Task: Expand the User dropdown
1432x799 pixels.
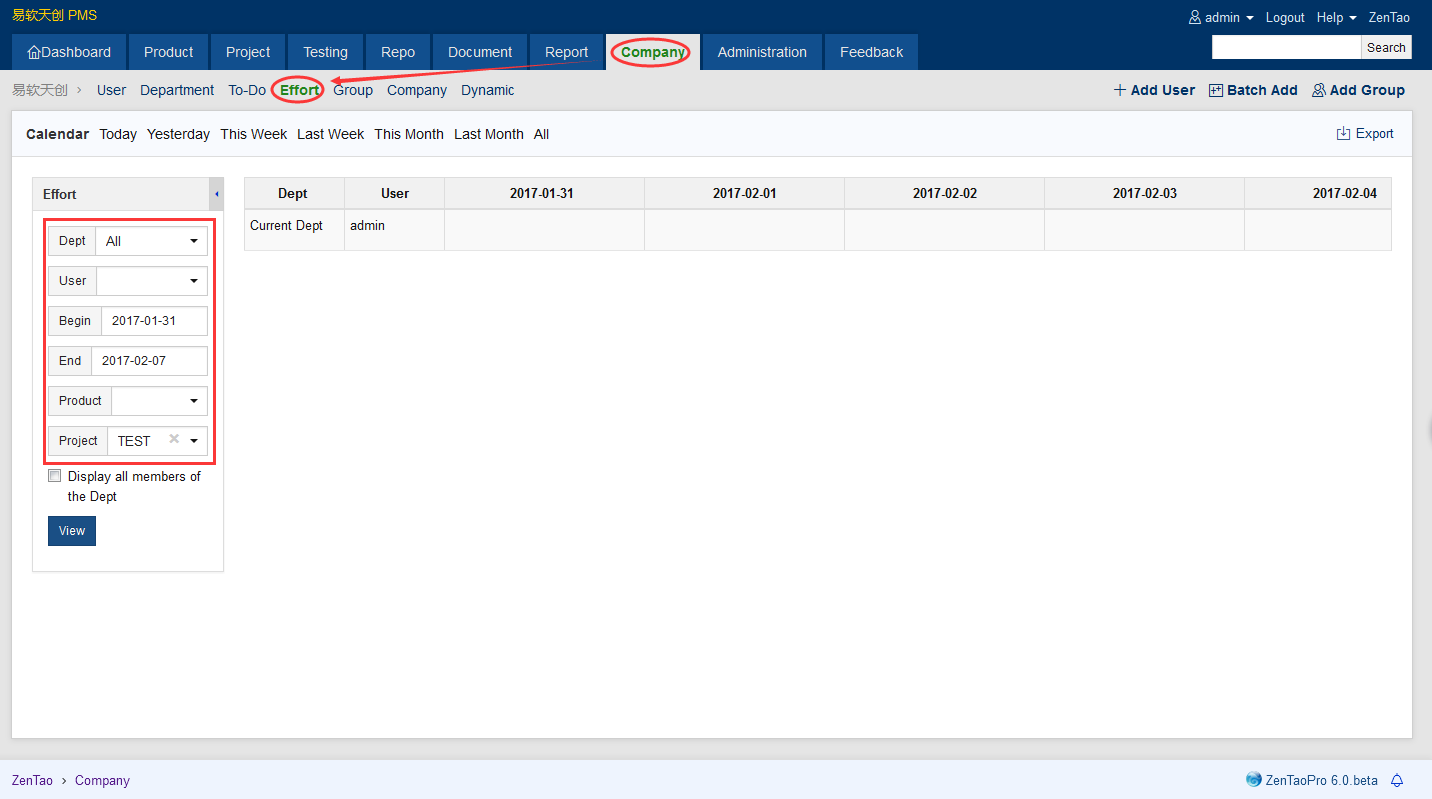Action: point(151,281)
